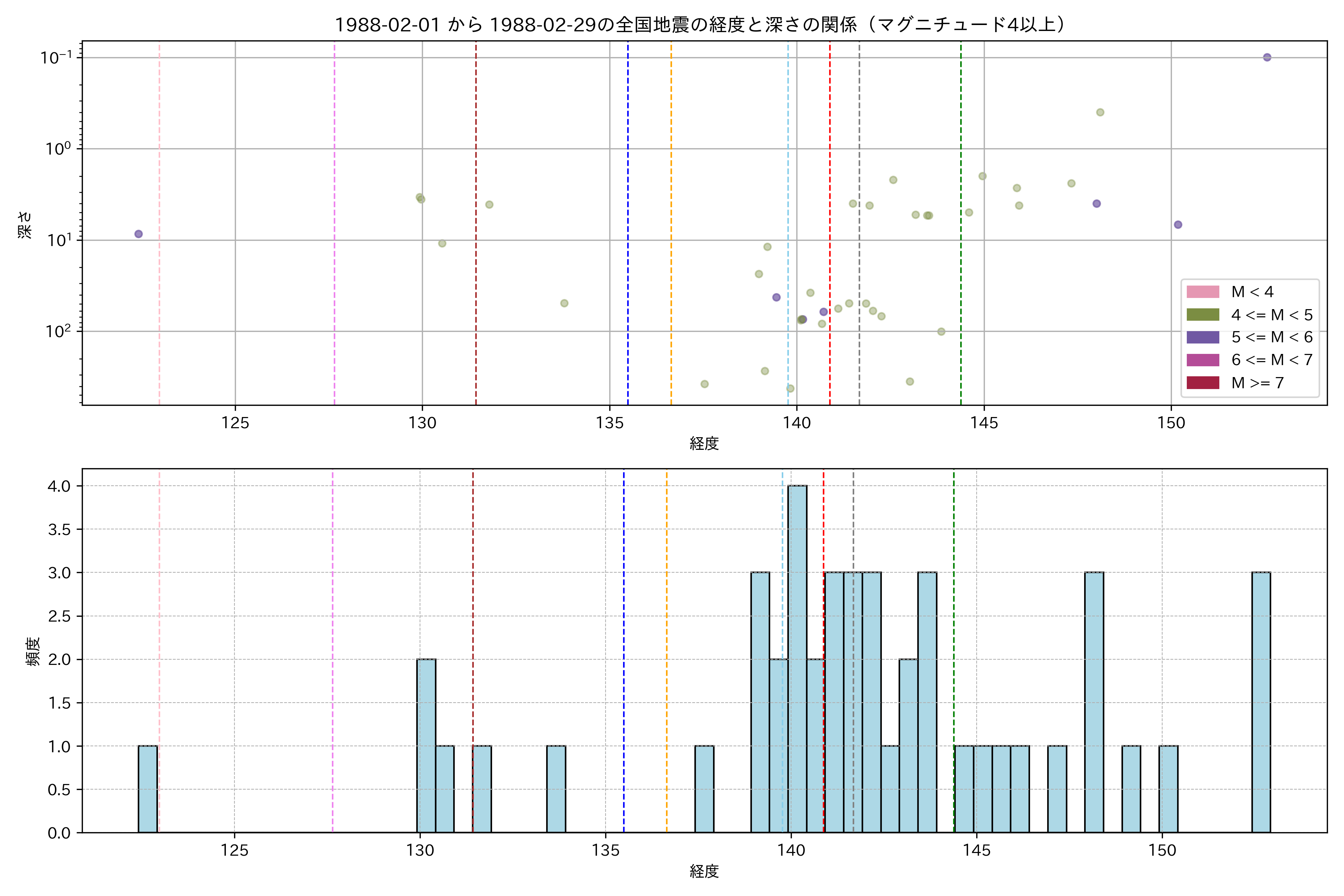This screenshot has height=896, width=1344.
Task: Click the purple 5 <= M < 6 swatch
Action: (x=1202, y=337)
